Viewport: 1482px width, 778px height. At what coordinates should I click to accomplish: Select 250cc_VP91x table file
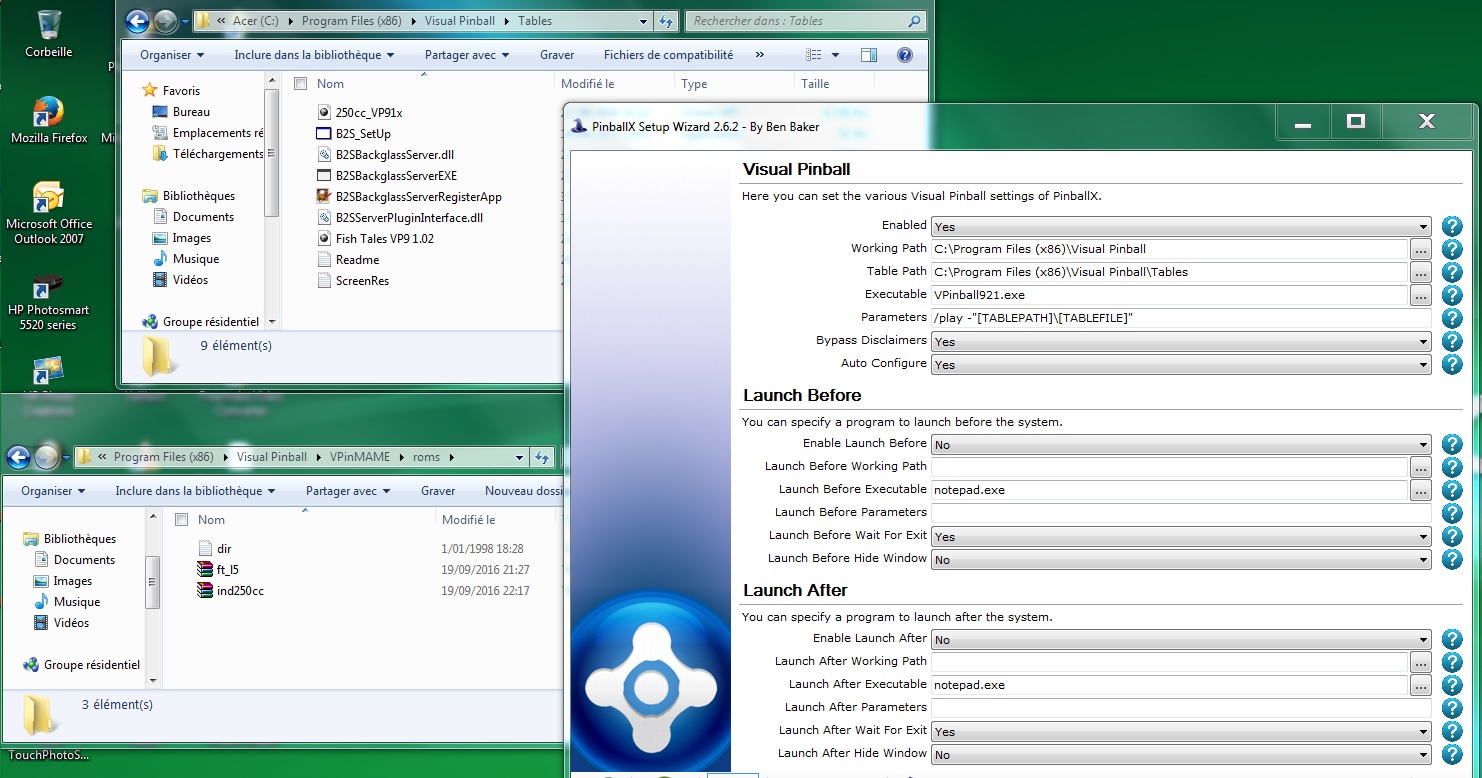[369, 113]
